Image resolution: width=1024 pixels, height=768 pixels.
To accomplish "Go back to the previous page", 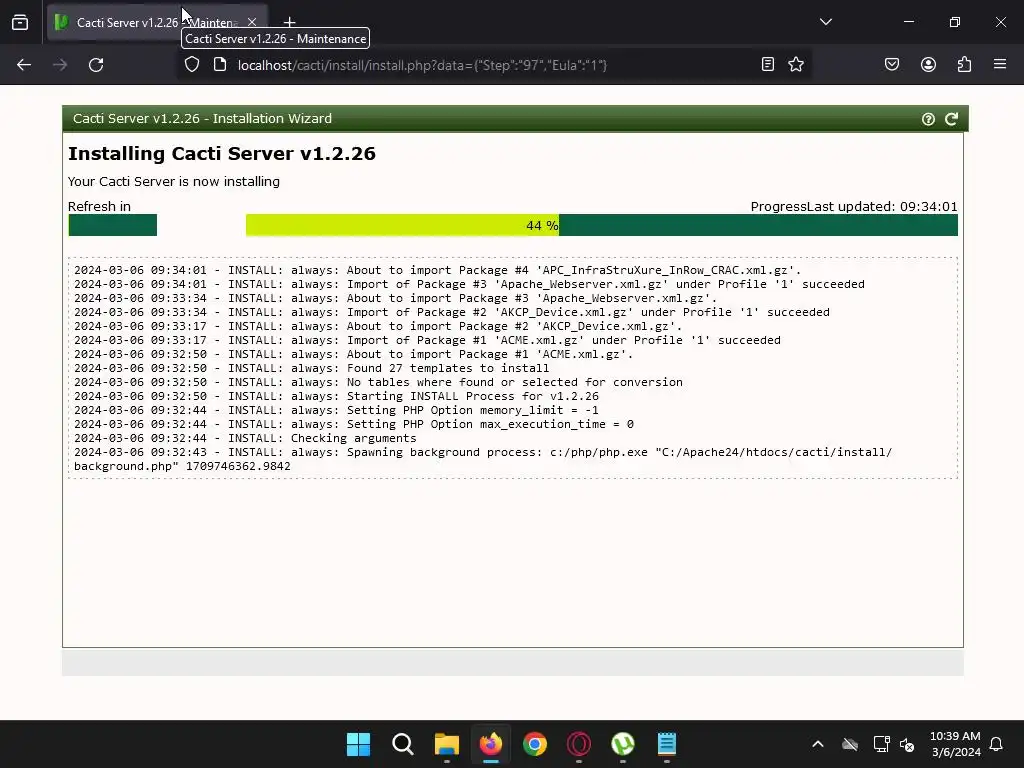I will 24,65.
